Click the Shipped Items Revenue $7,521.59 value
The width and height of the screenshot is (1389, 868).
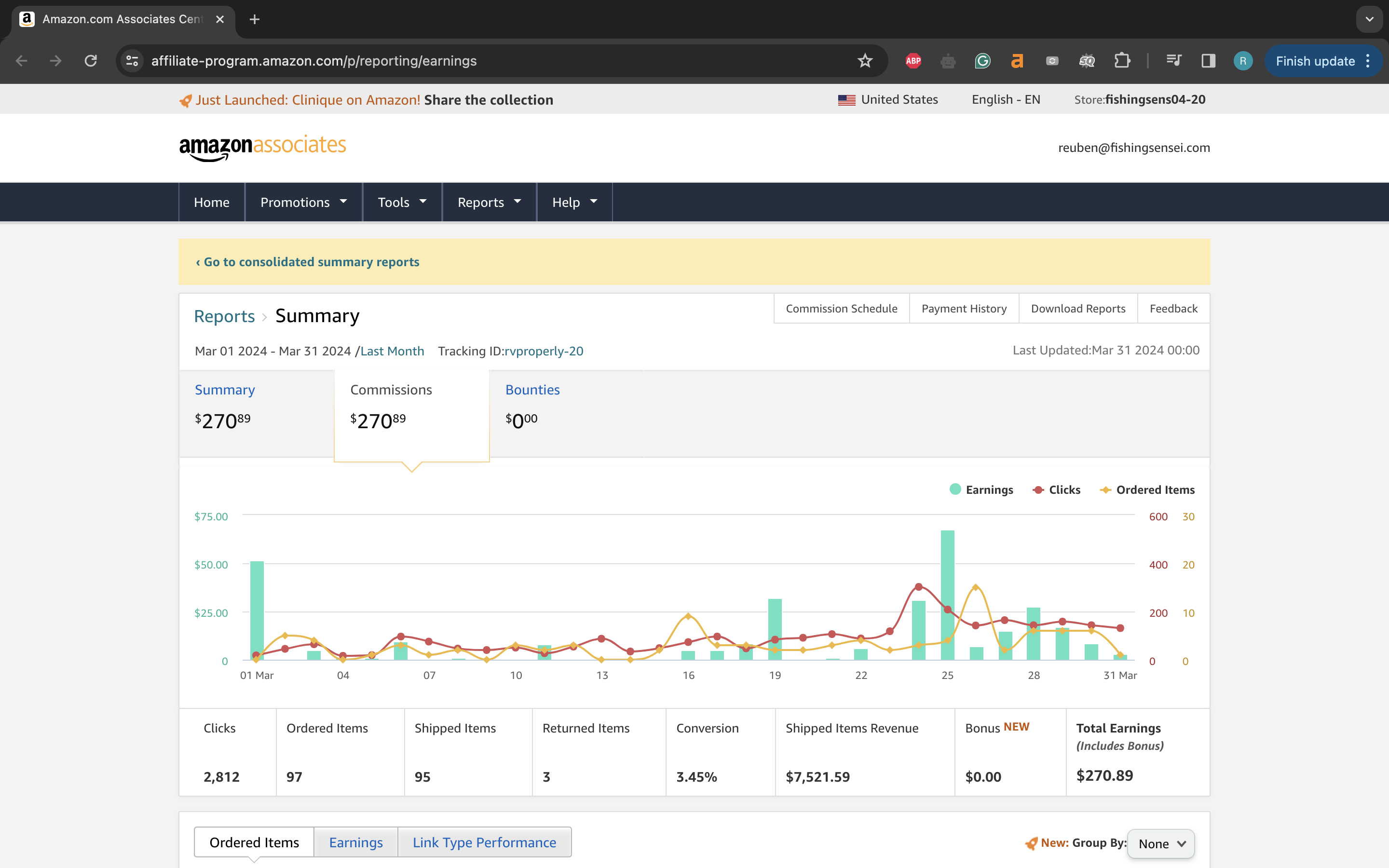pos(817,777)
